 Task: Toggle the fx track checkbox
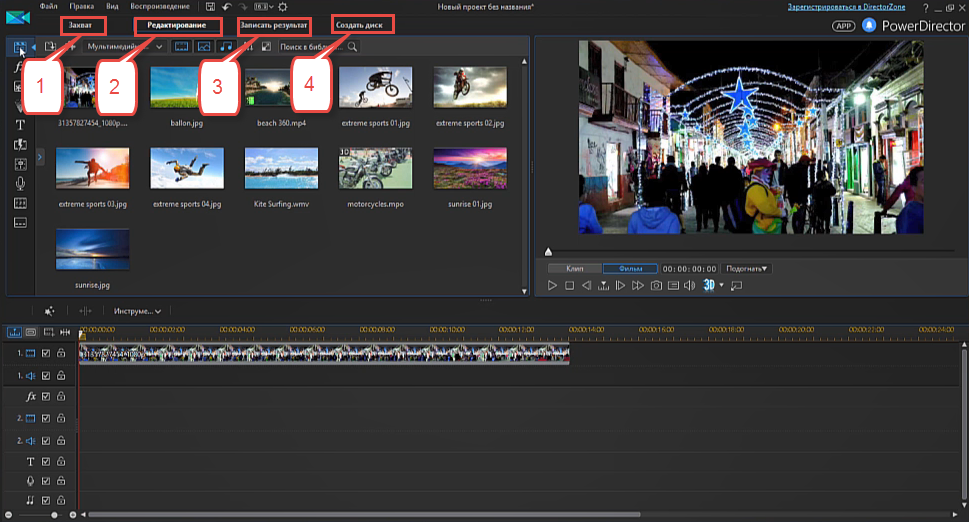(x=46, y=396)
